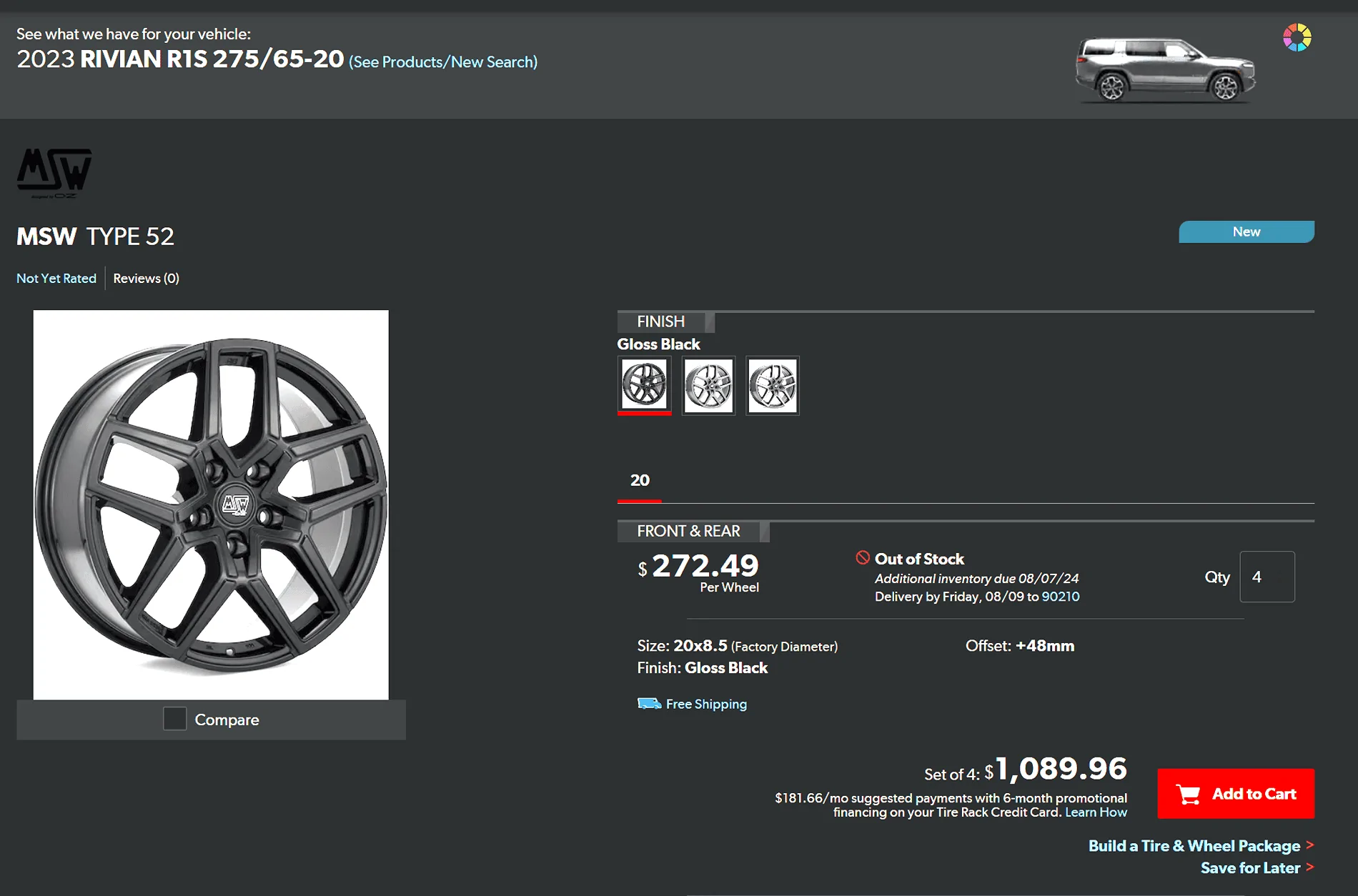Click the shopping cart icon
Viewport: 1358px width, 896px height.
[1188, 795]
